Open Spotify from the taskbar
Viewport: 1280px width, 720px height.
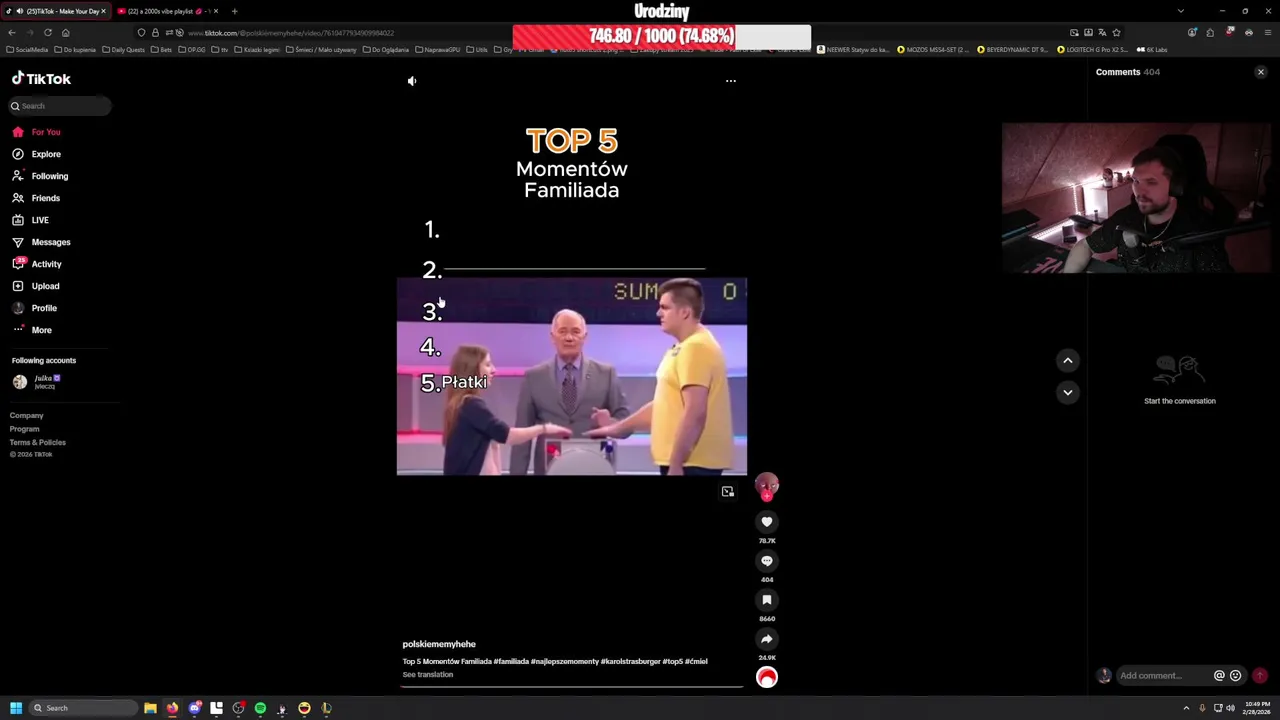point(260,708)
